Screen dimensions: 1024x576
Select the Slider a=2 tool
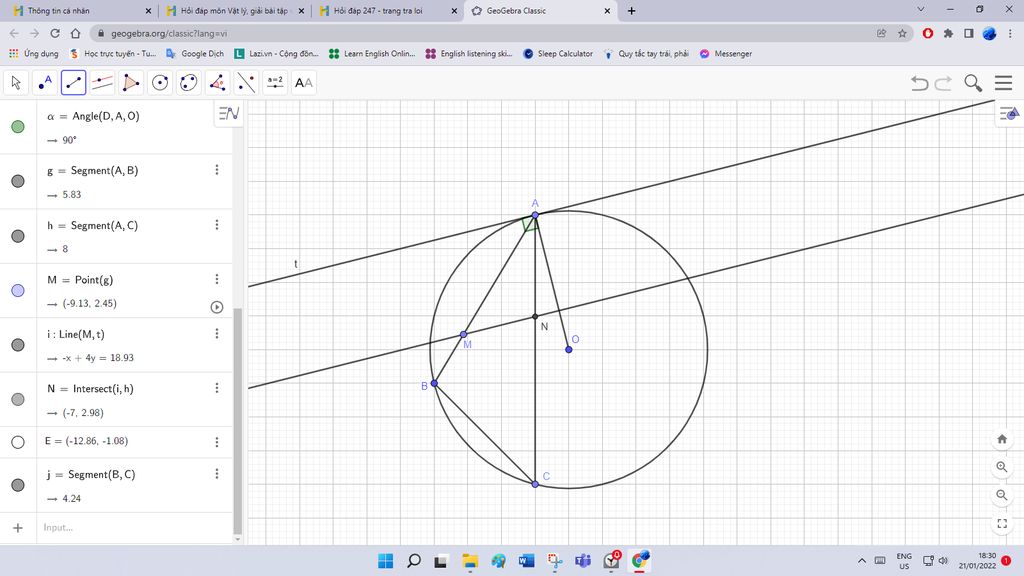275,83
